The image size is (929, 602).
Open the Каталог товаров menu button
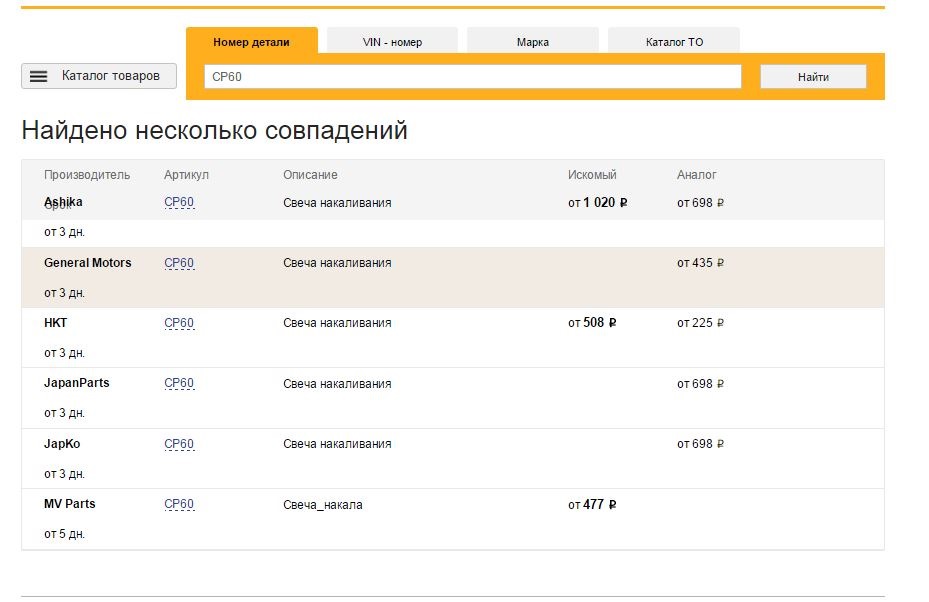99,76
